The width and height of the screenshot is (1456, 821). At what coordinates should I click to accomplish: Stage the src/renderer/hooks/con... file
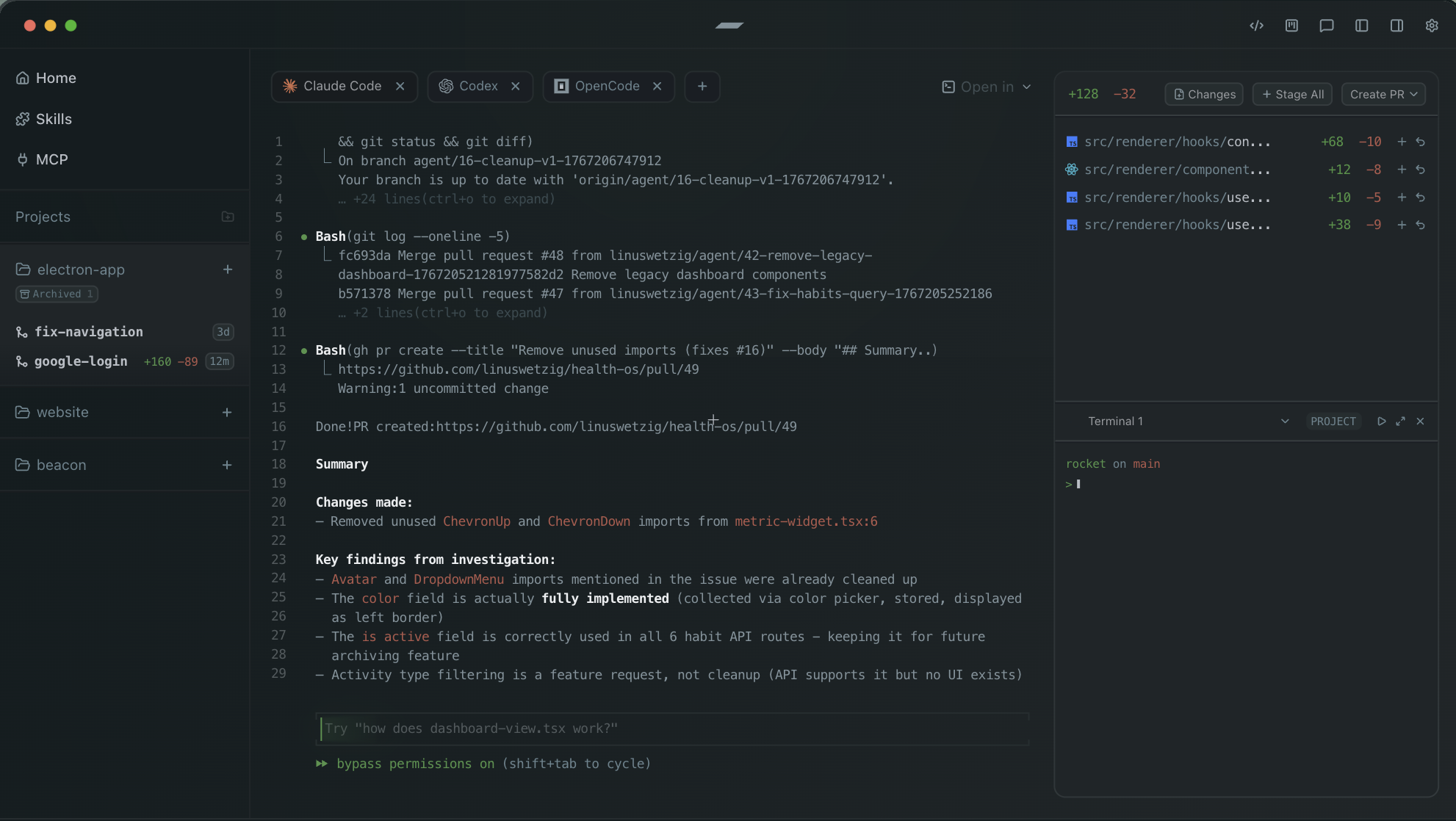[x=1402, y=142]
